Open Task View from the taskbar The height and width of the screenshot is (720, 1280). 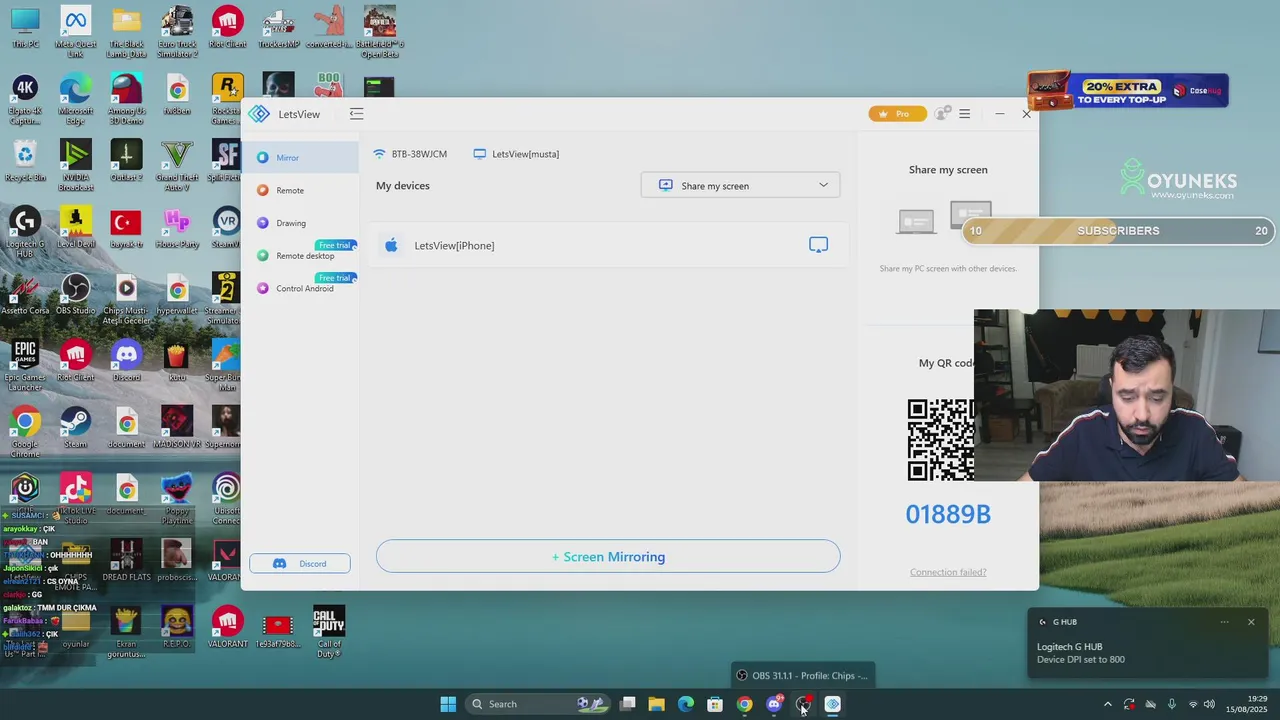pos(627,704)
